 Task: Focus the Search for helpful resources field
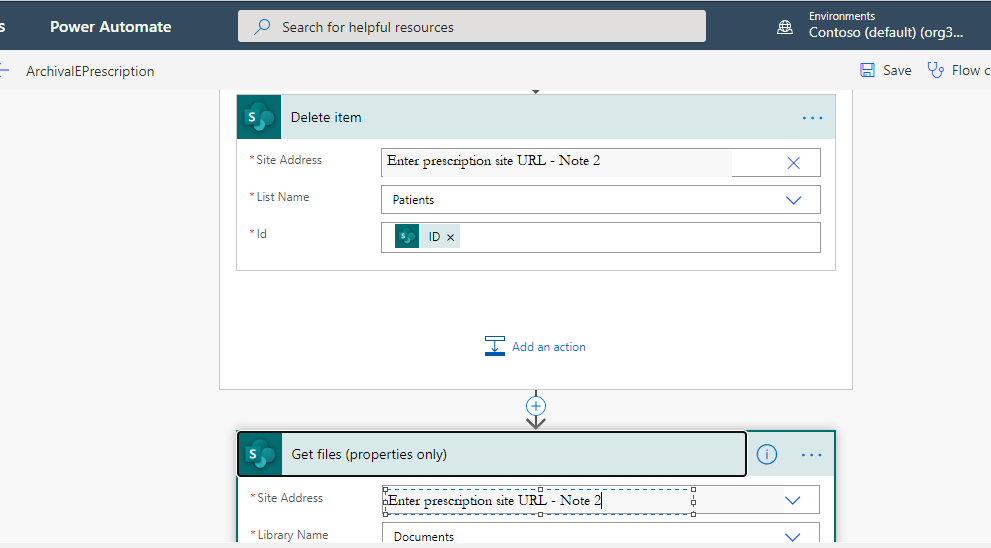point(471,27)
